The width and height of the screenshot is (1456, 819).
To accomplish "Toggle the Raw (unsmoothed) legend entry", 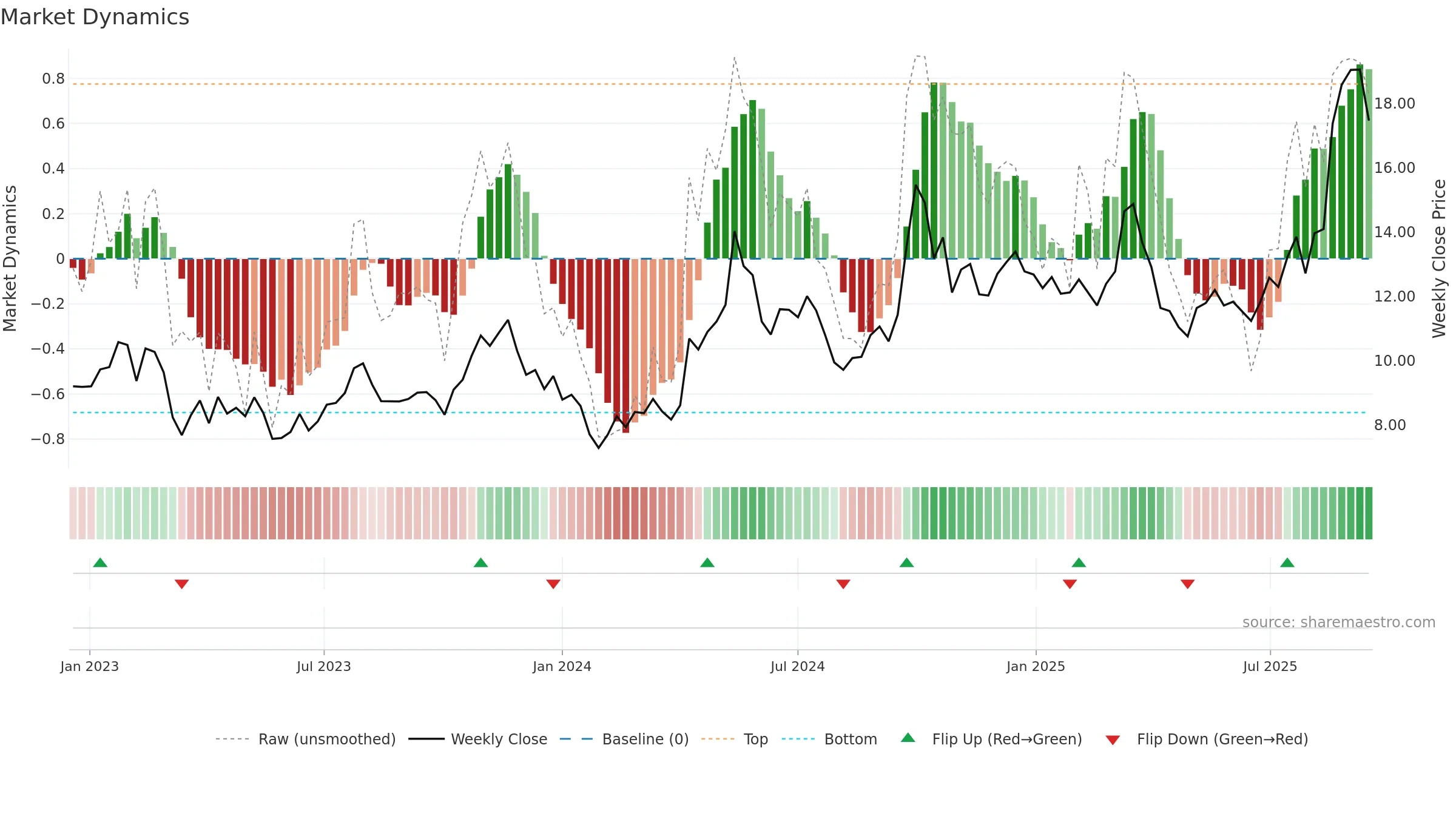I will coord(306,739).
